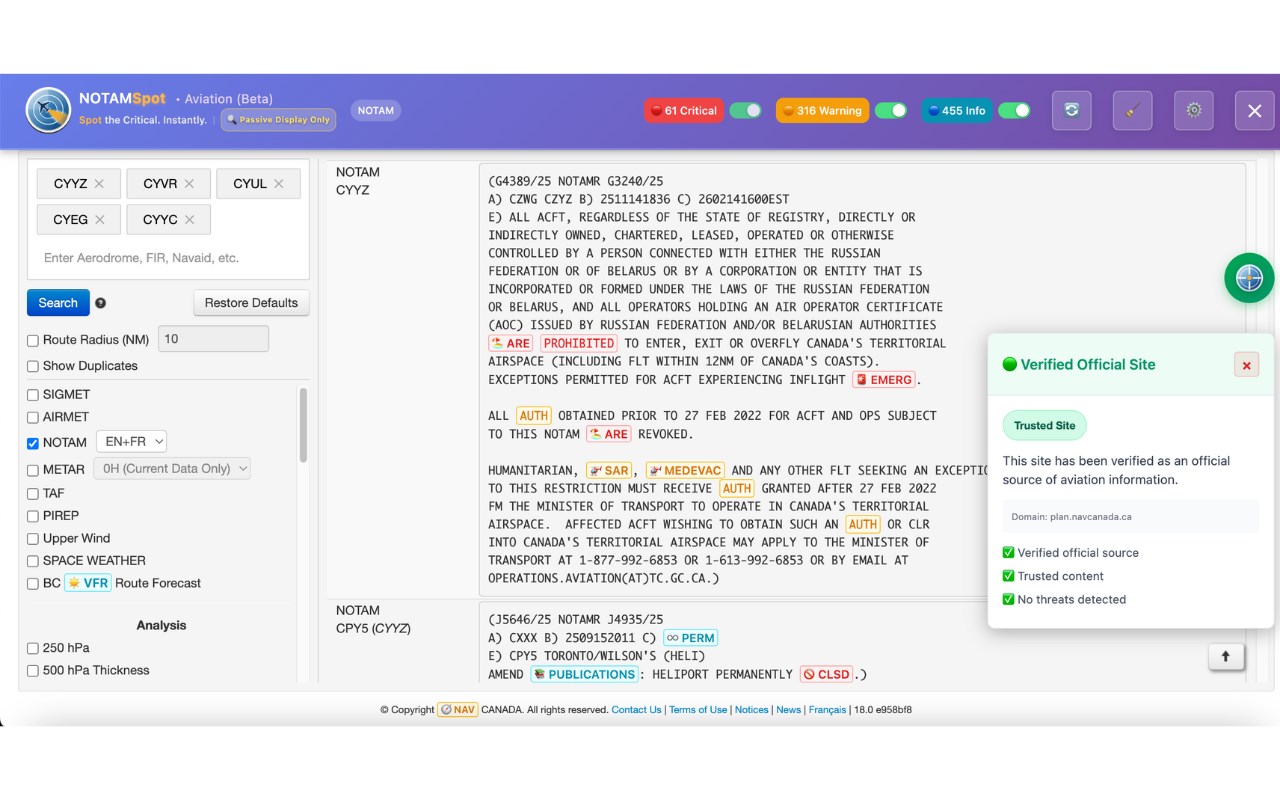Screen dimensions: 1280x800
Task: Click the EMERG highlight badge
Action: pyautogui.click(x=884, y=380)
